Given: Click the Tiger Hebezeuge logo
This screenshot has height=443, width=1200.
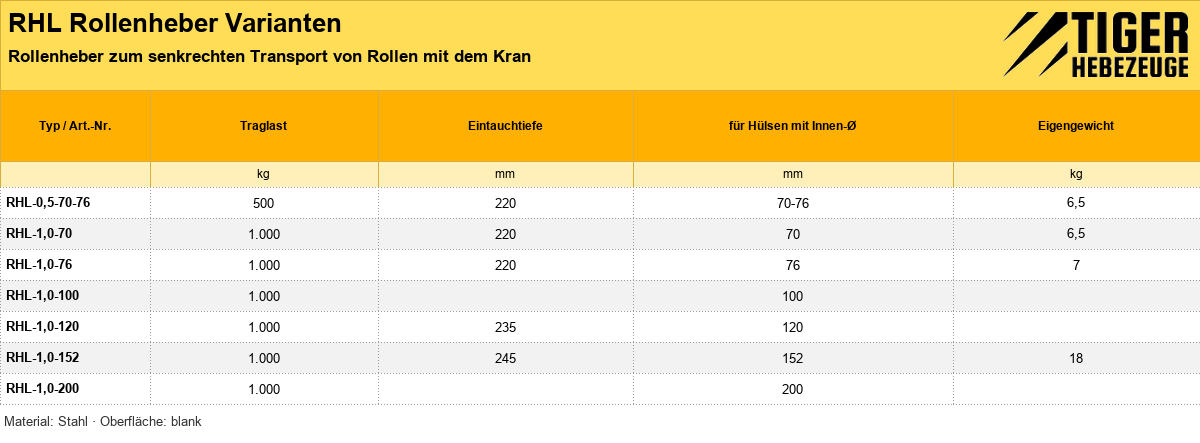Looking at the screenshot, I should click(x=1096, y=45).
